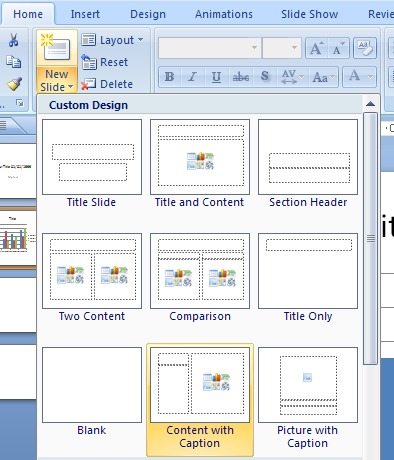Click the Shrink Font icon

click(339, 48)
